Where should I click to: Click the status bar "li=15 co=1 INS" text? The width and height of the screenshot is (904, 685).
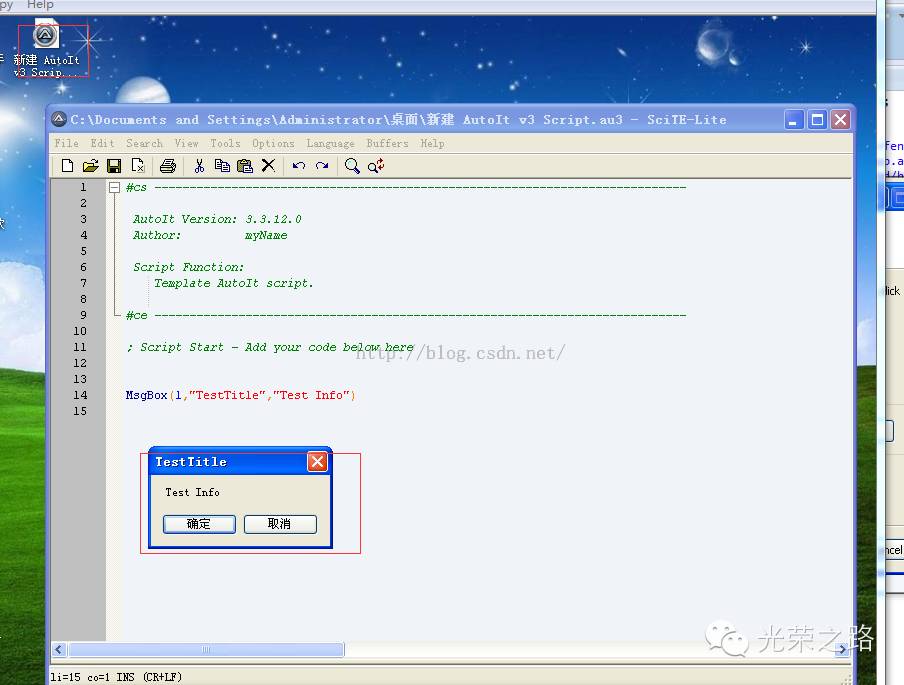pyautogui.click(x=92, y=677)
